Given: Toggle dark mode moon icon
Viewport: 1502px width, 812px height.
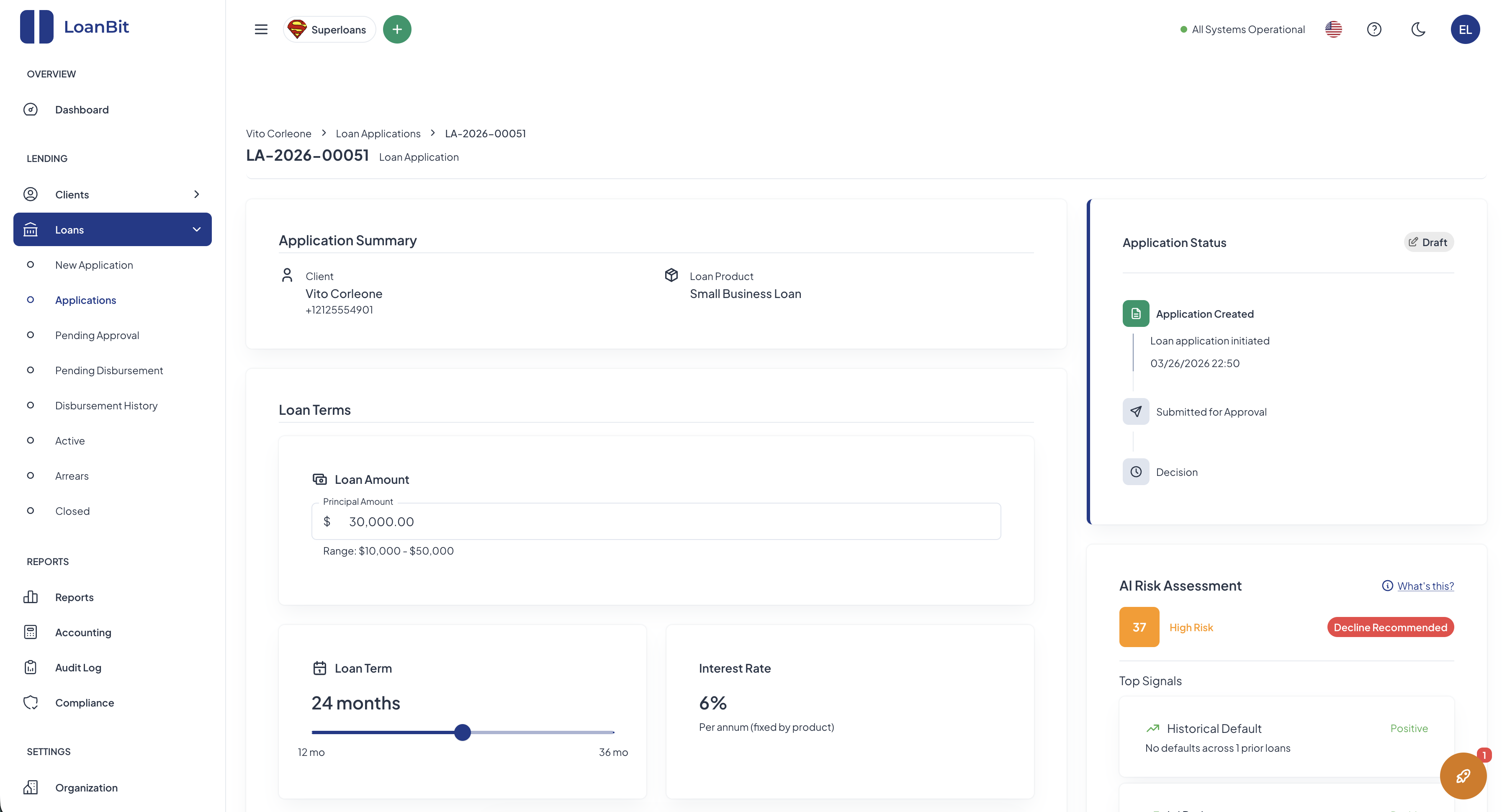Looking at the screenshot, I should click(x=1418, y=29).
